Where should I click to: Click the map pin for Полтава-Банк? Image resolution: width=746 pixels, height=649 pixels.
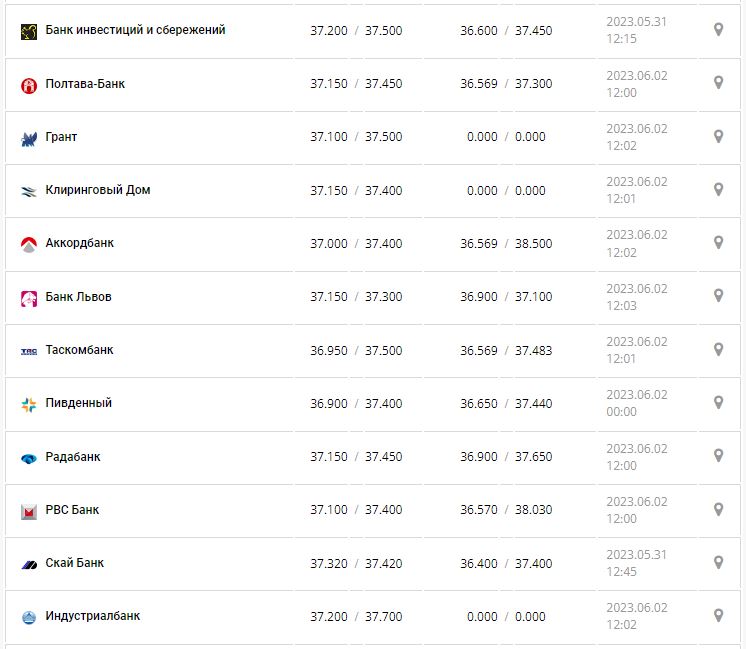tap(718, 83)
